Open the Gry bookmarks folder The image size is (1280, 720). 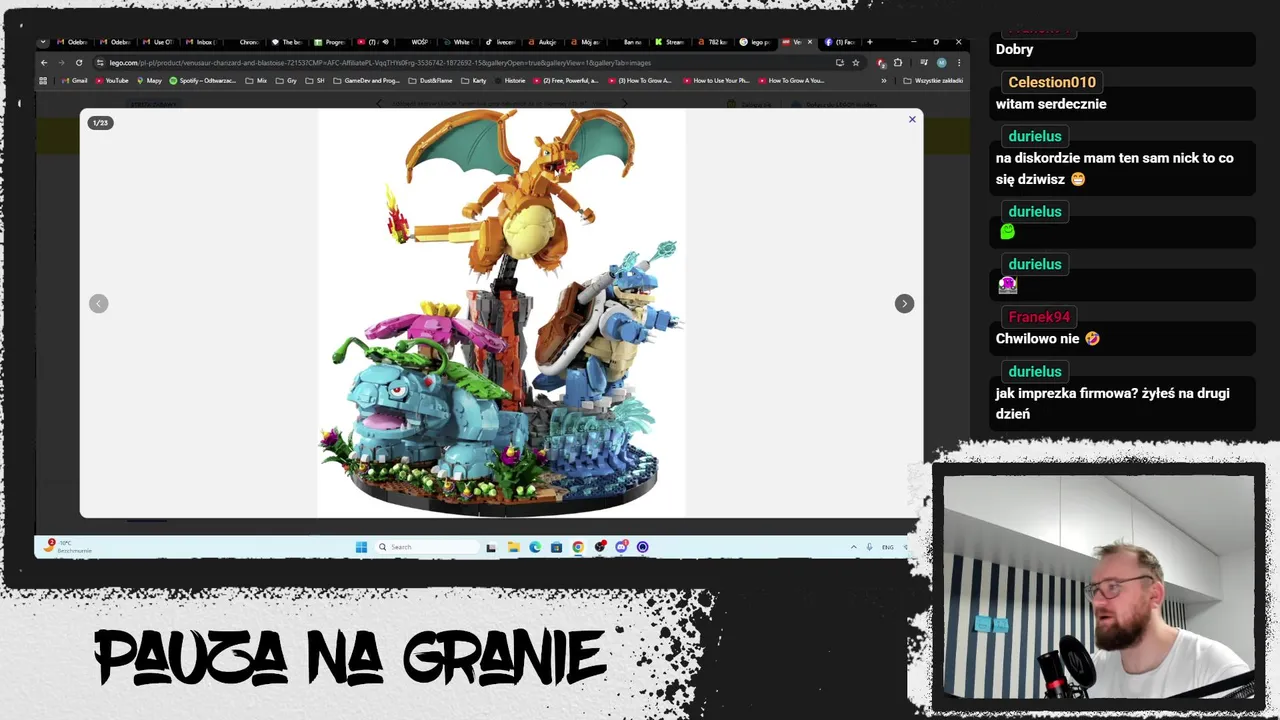click(x=286, y=81)
